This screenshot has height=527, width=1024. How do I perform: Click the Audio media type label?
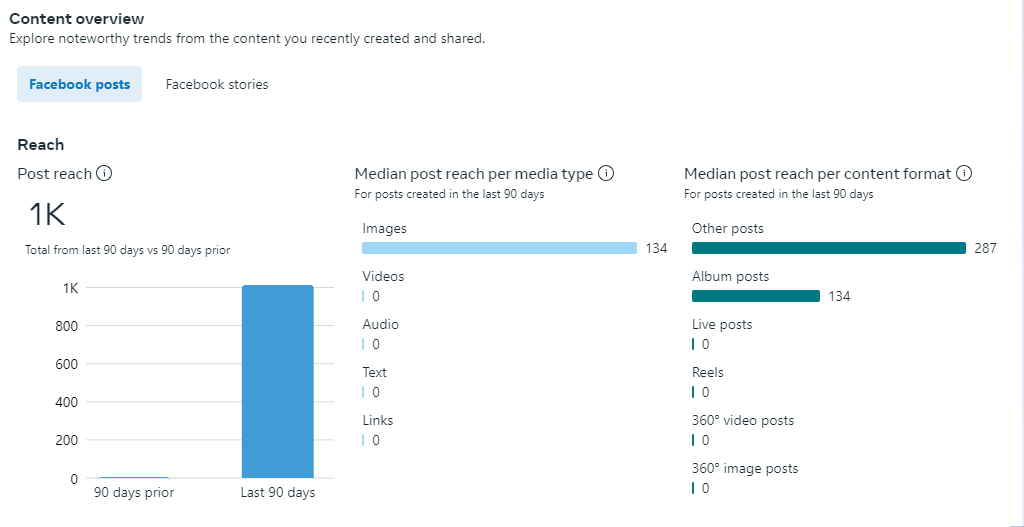click(380, 324)
